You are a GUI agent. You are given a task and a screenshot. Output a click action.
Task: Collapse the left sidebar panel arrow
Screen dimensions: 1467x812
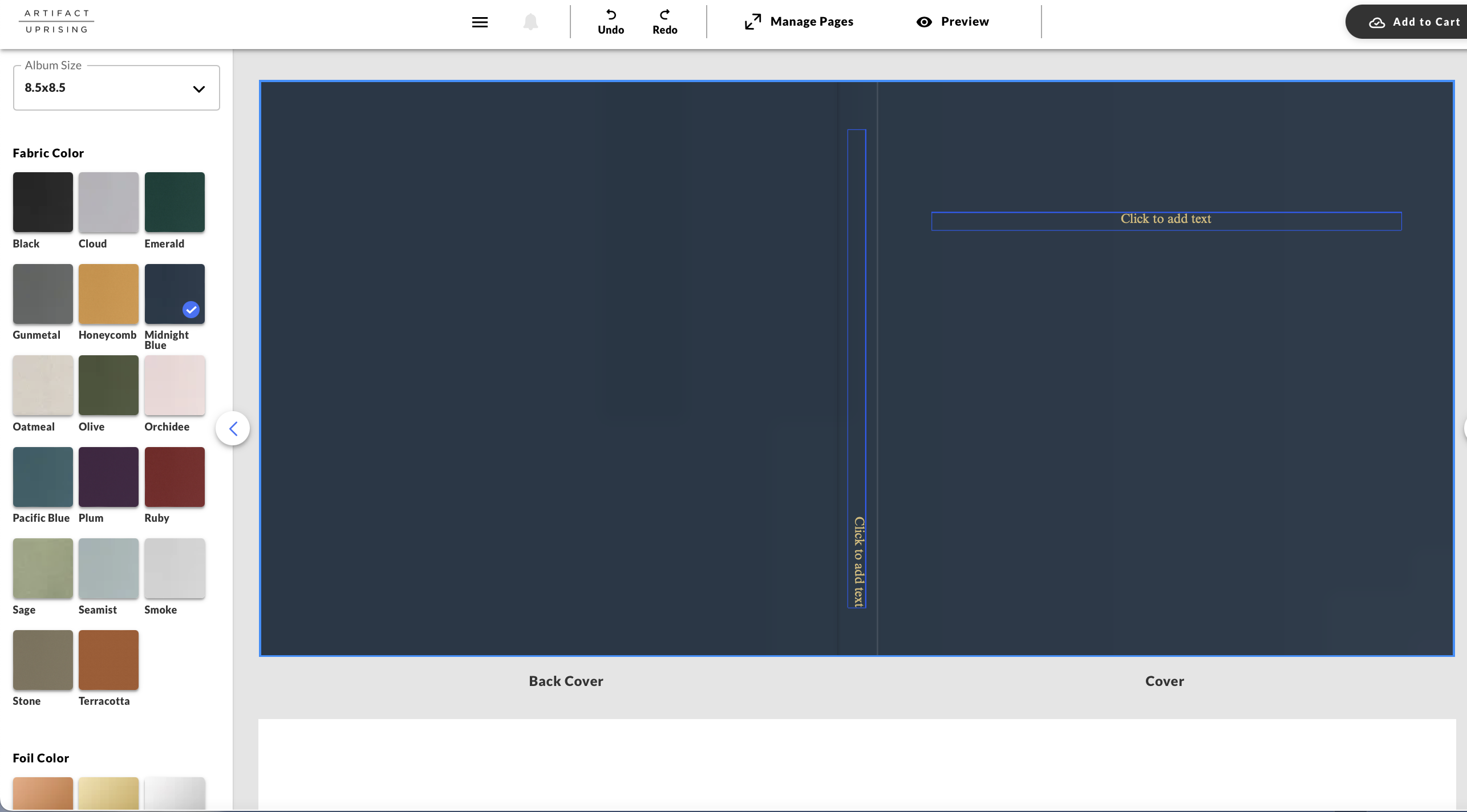coord(233,428)
